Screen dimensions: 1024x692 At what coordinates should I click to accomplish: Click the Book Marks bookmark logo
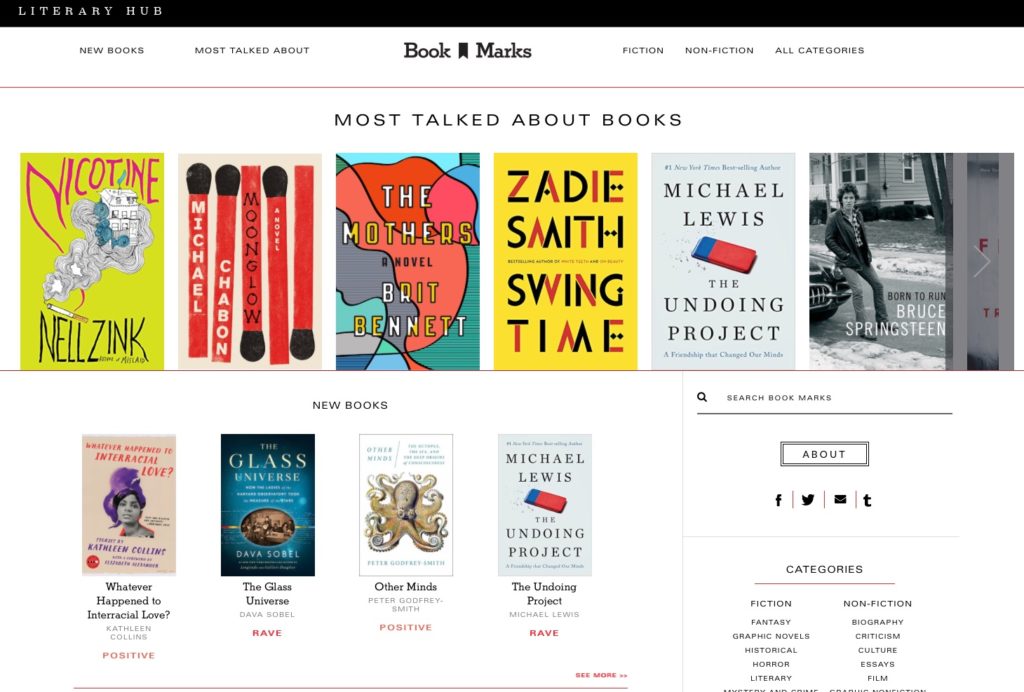point(466,49)
